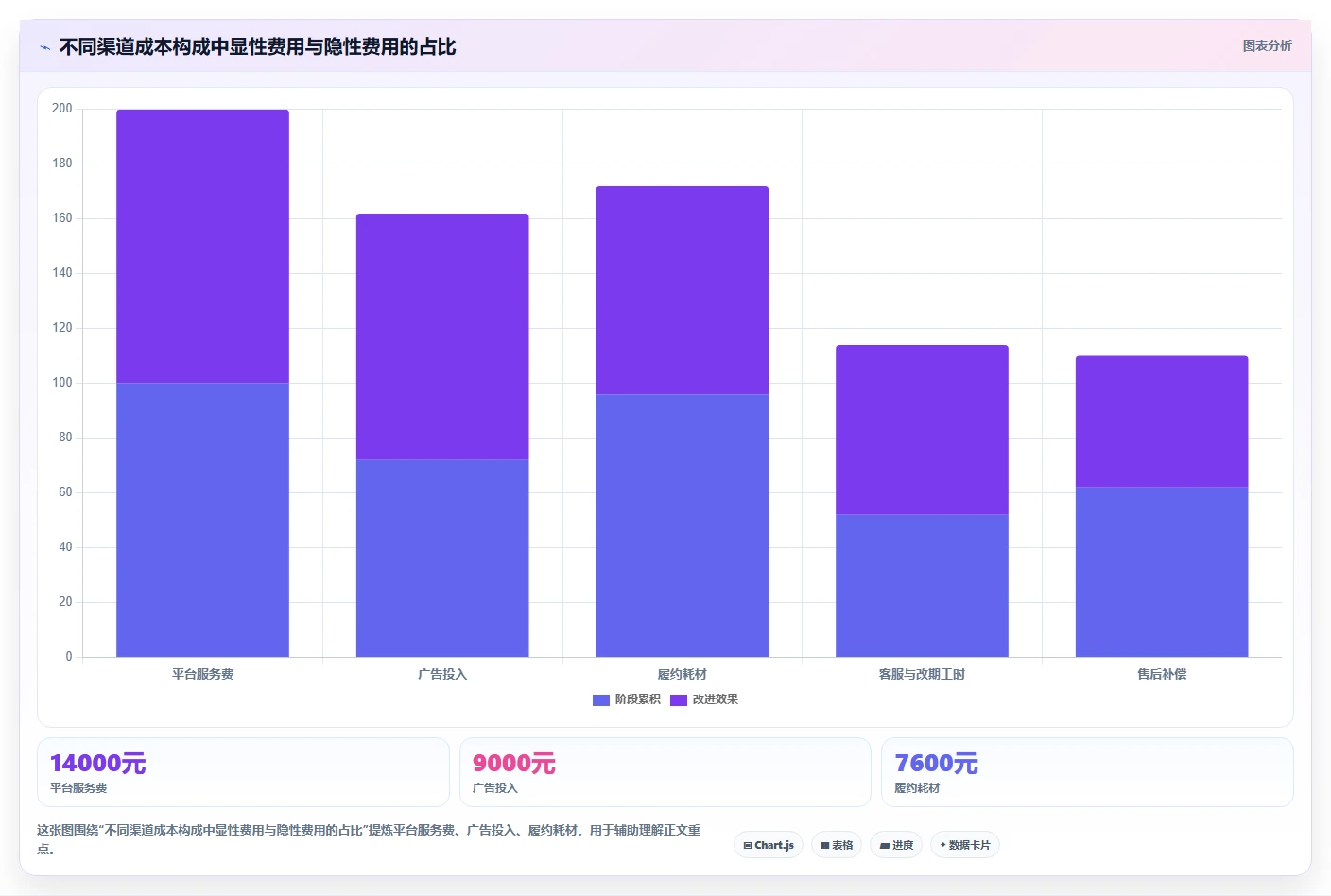
Task: Click the 售后补偿 x-axis label
Action: coord(1162,674)
